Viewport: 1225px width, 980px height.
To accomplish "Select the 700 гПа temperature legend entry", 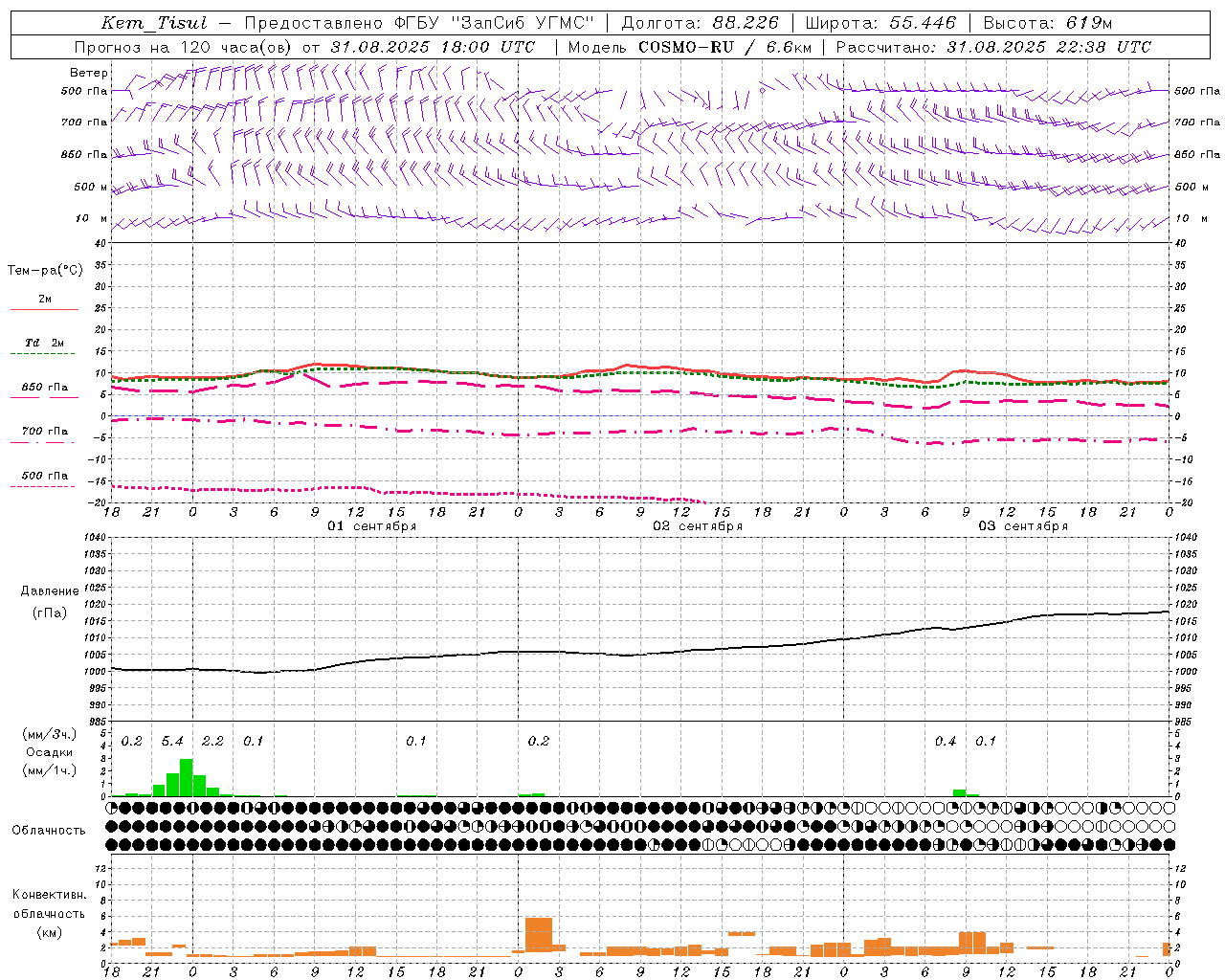I will 45,436.
